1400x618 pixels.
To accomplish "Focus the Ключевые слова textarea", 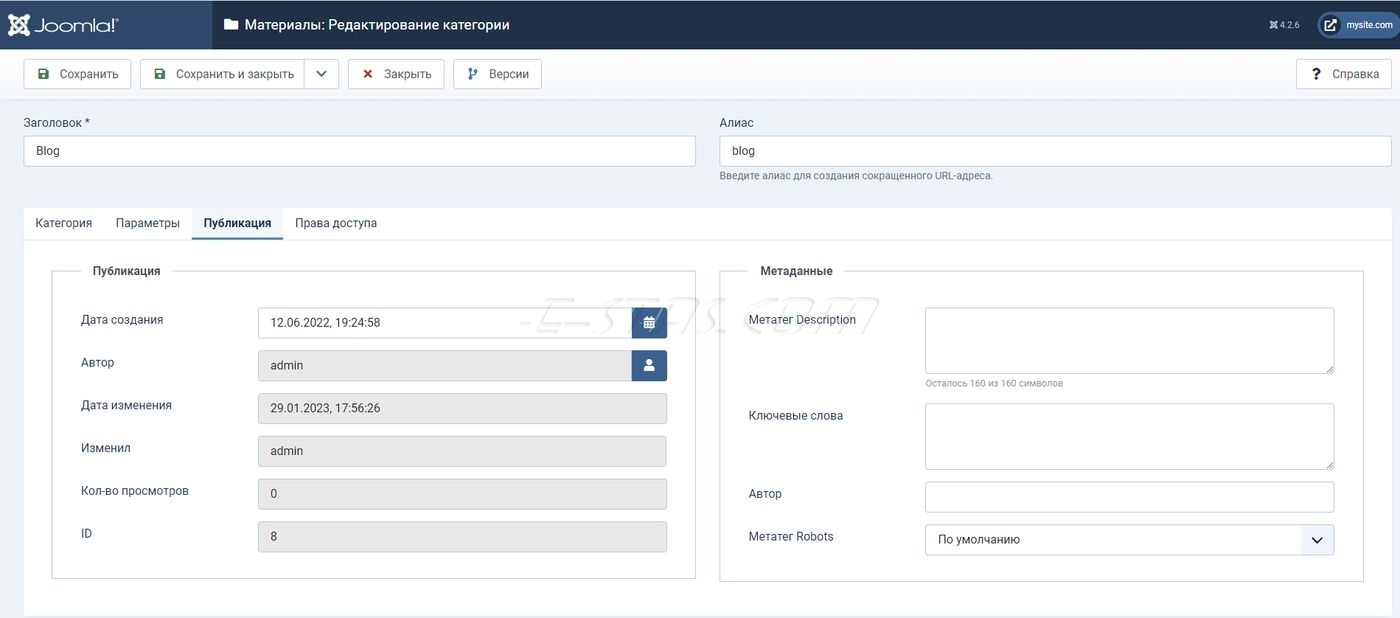I will click(1129, 436).
